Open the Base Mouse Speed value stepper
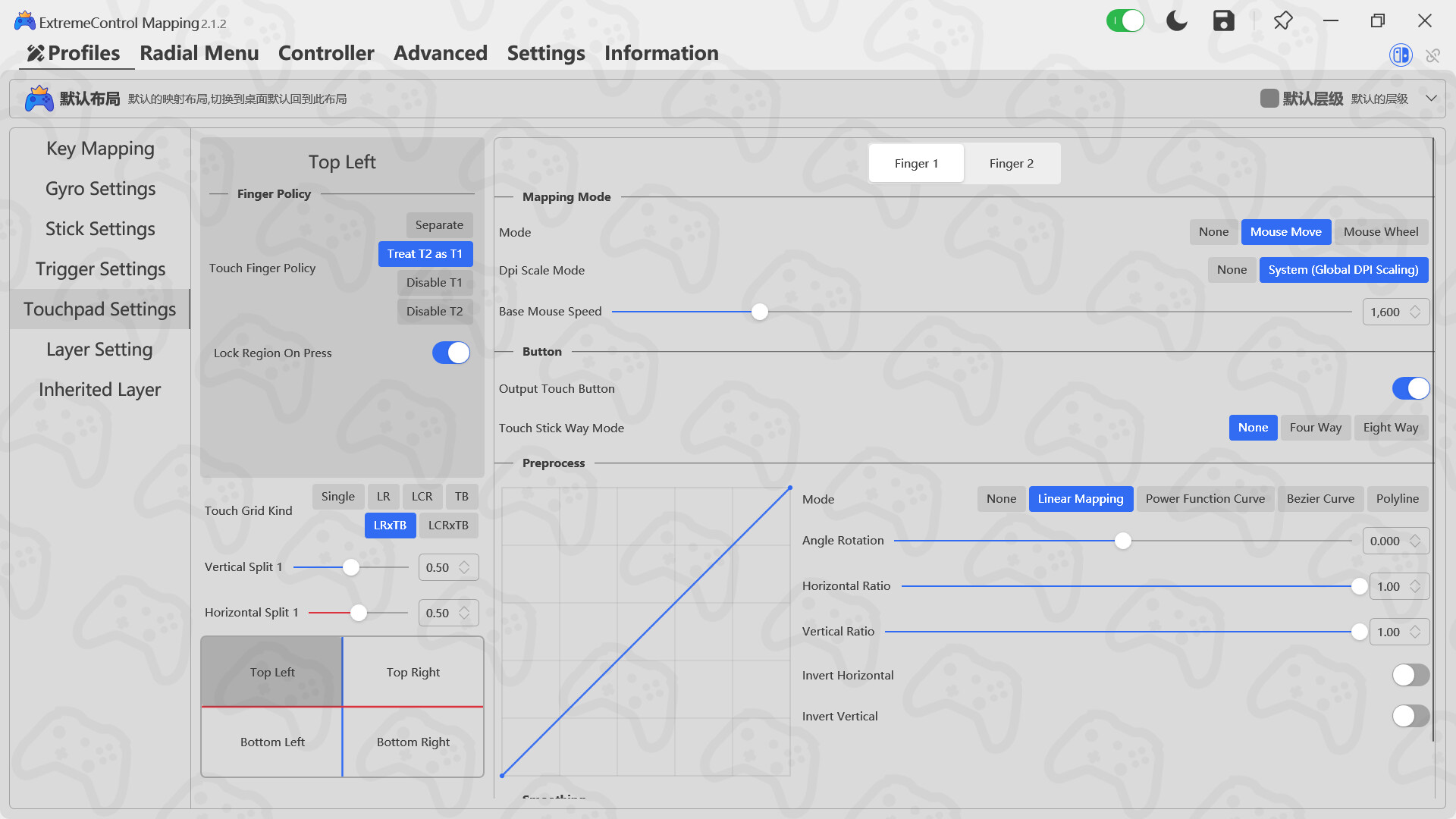The height and width of the screenshot is (819, 1456). coord(1414,311)
